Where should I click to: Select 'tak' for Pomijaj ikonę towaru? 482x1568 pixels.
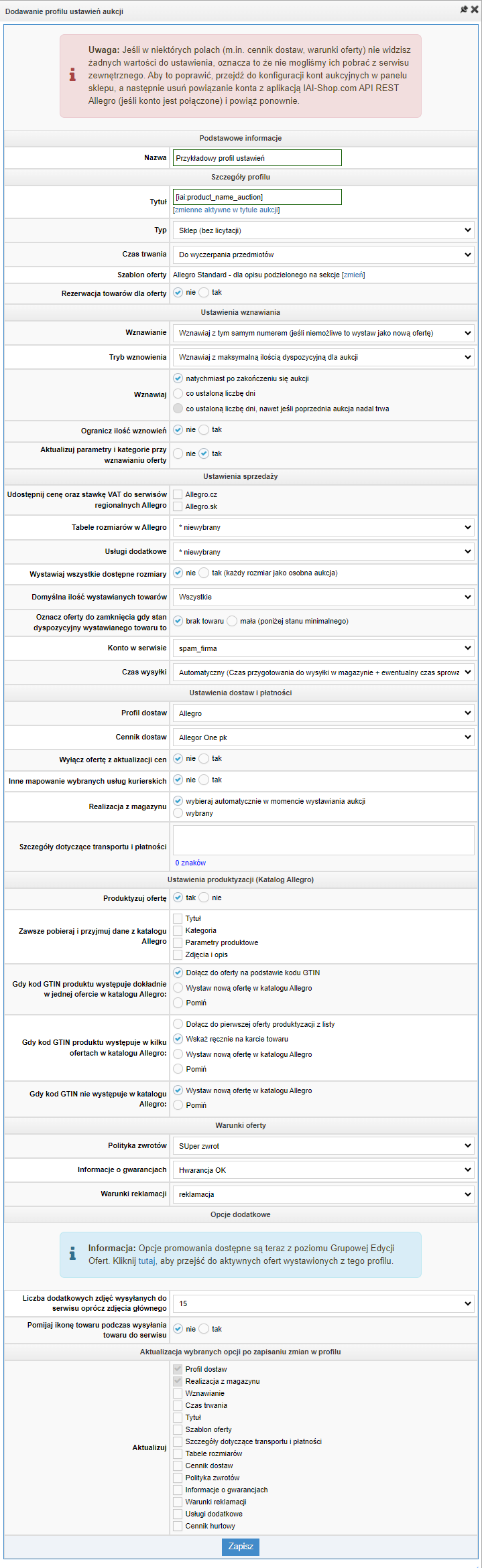tap(204, 1330)
